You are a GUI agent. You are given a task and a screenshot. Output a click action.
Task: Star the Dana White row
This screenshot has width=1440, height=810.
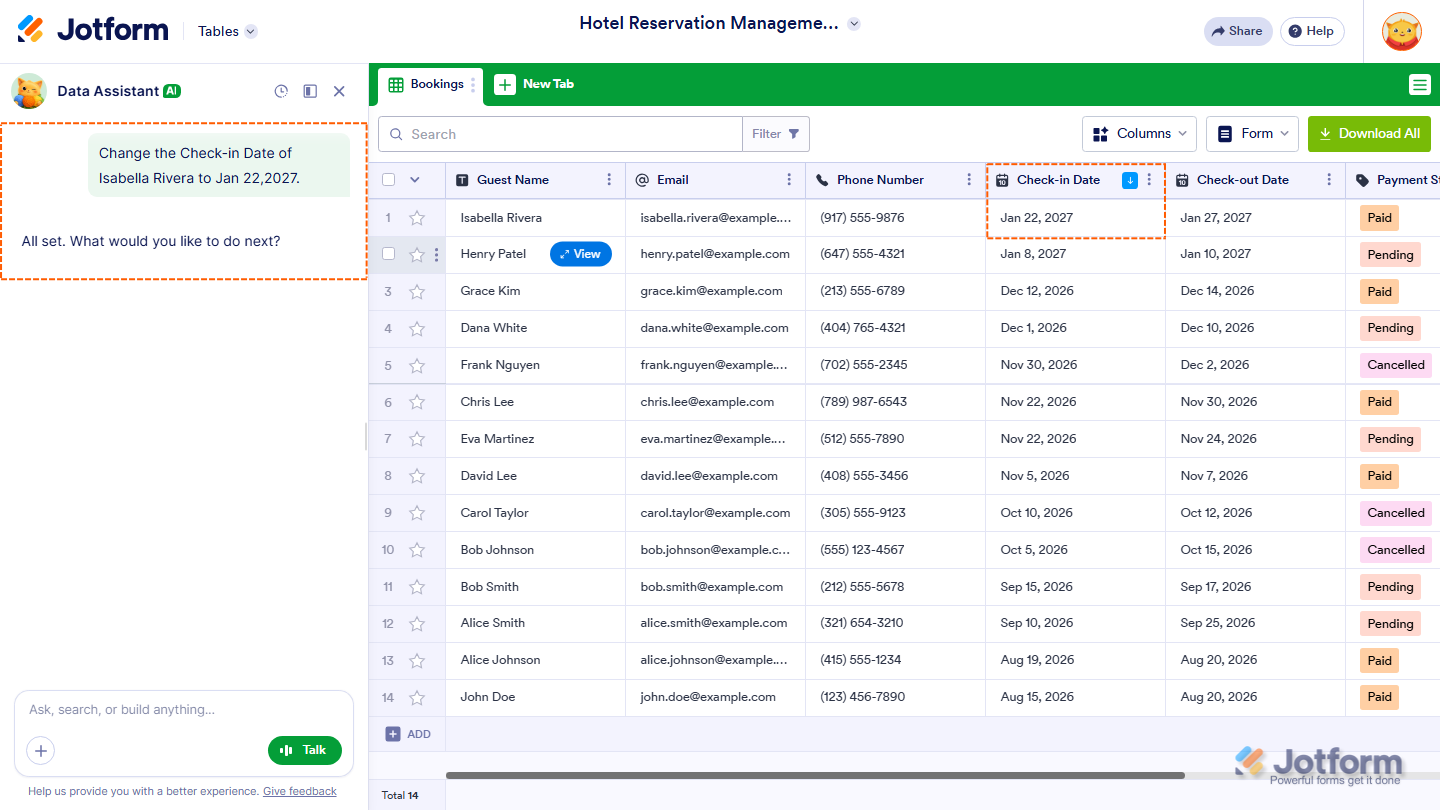coord(417,329)
